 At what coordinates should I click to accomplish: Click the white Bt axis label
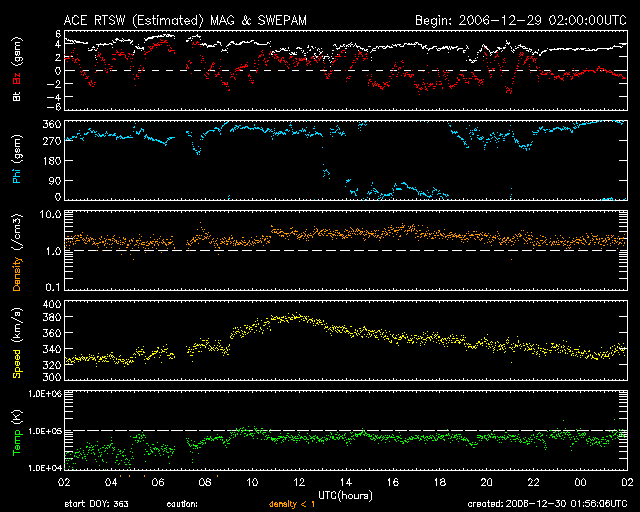point(17,97)
